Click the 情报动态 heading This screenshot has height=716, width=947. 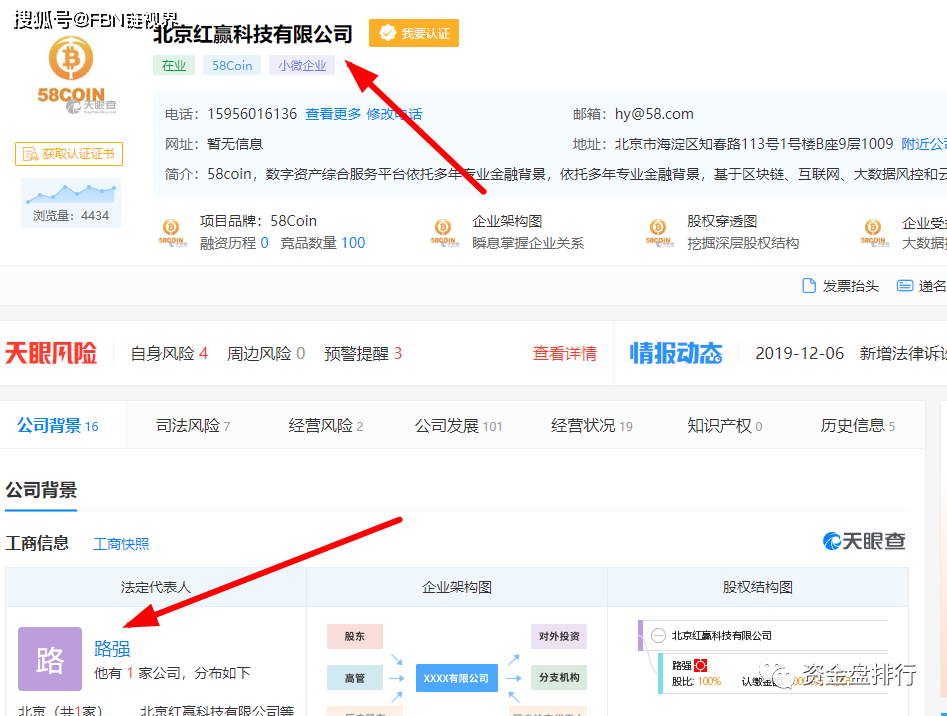tap(676, 353)
